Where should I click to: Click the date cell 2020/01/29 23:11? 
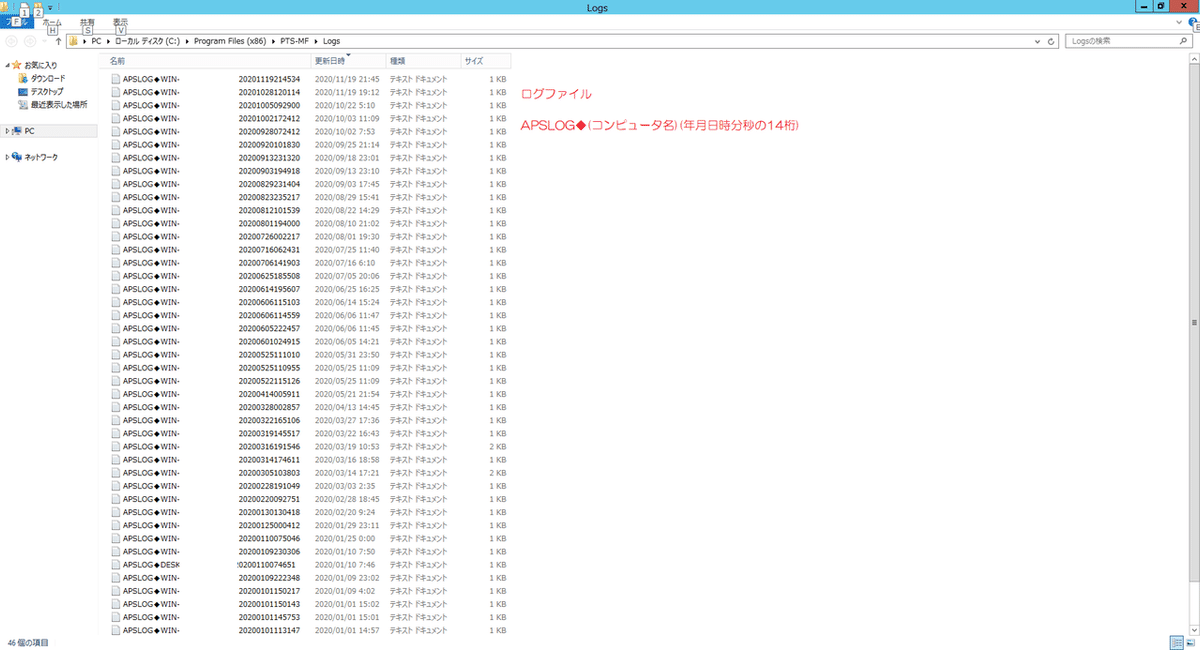click(346, 525)
